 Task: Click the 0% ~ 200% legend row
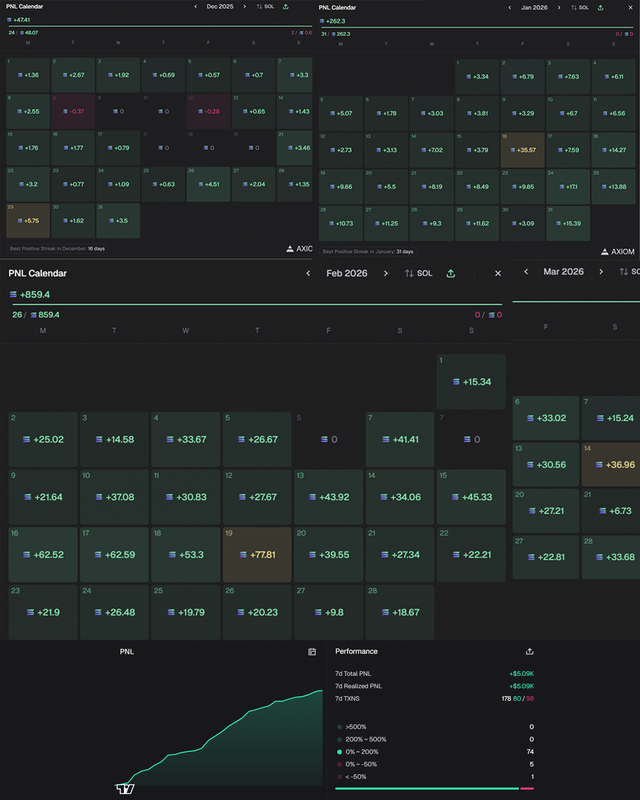pos(435,752)
